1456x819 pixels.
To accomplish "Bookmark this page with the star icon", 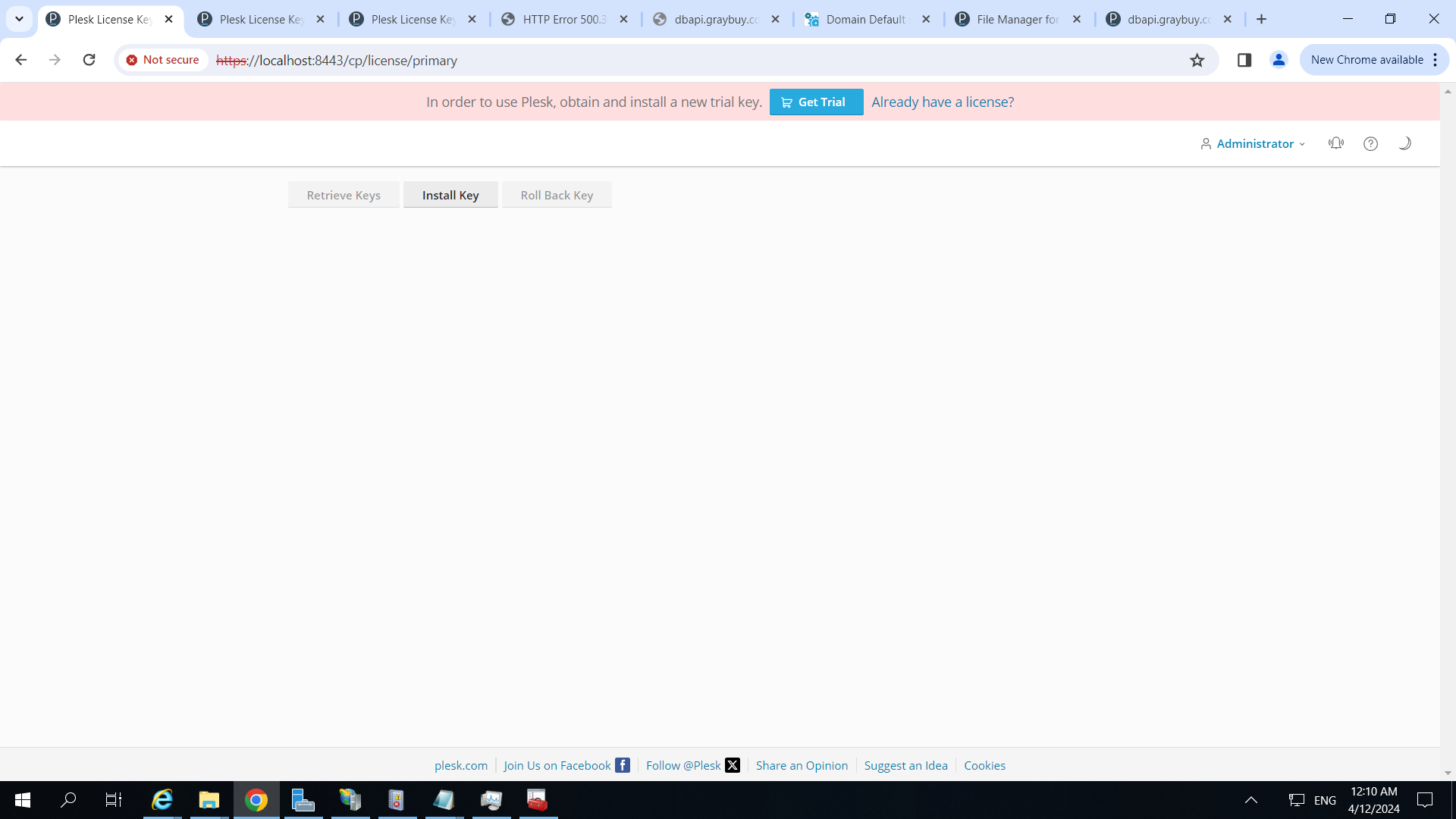I will click(1197, 60).
